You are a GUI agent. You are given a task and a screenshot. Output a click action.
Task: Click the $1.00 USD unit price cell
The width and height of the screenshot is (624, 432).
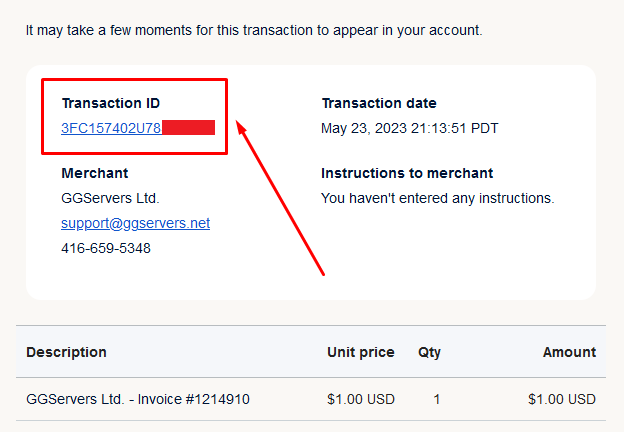tap(360, 400)
